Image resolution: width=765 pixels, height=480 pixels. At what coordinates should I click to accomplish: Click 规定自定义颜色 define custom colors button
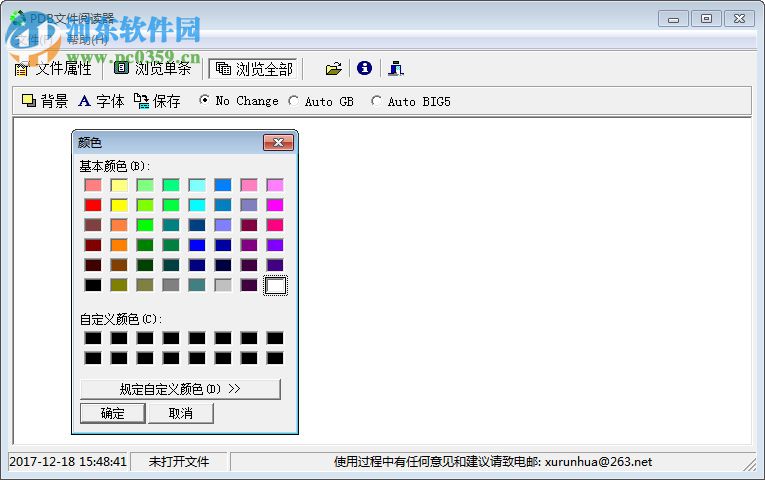pyautogui.click(x=180, y=389)
